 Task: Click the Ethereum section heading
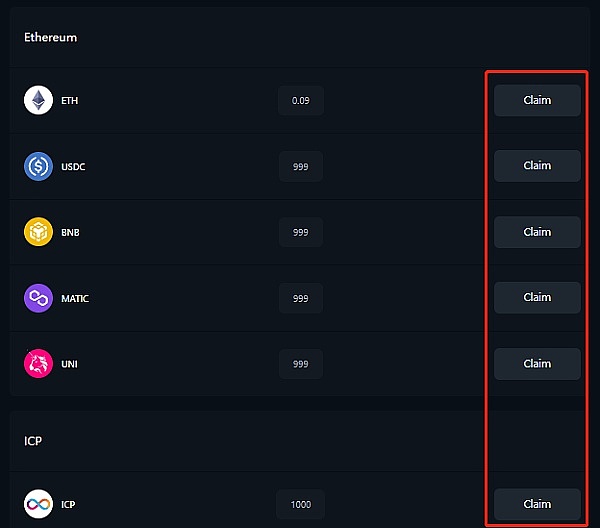coord(51,37)
